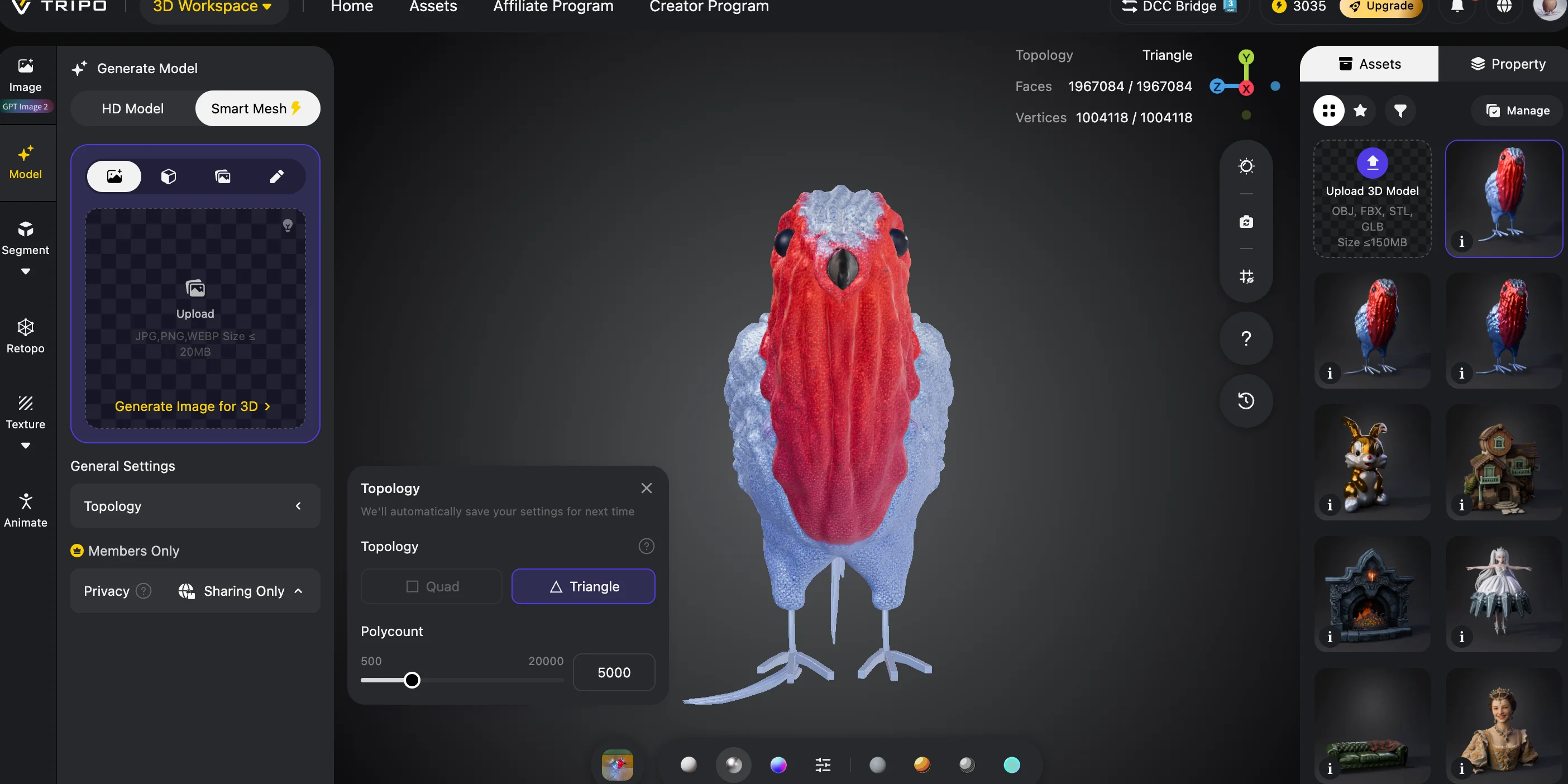This screenshot has height=784, width=1568.
Task: Select the teal color swatch
Action: pyautogui.click(x=1012, y=764)
